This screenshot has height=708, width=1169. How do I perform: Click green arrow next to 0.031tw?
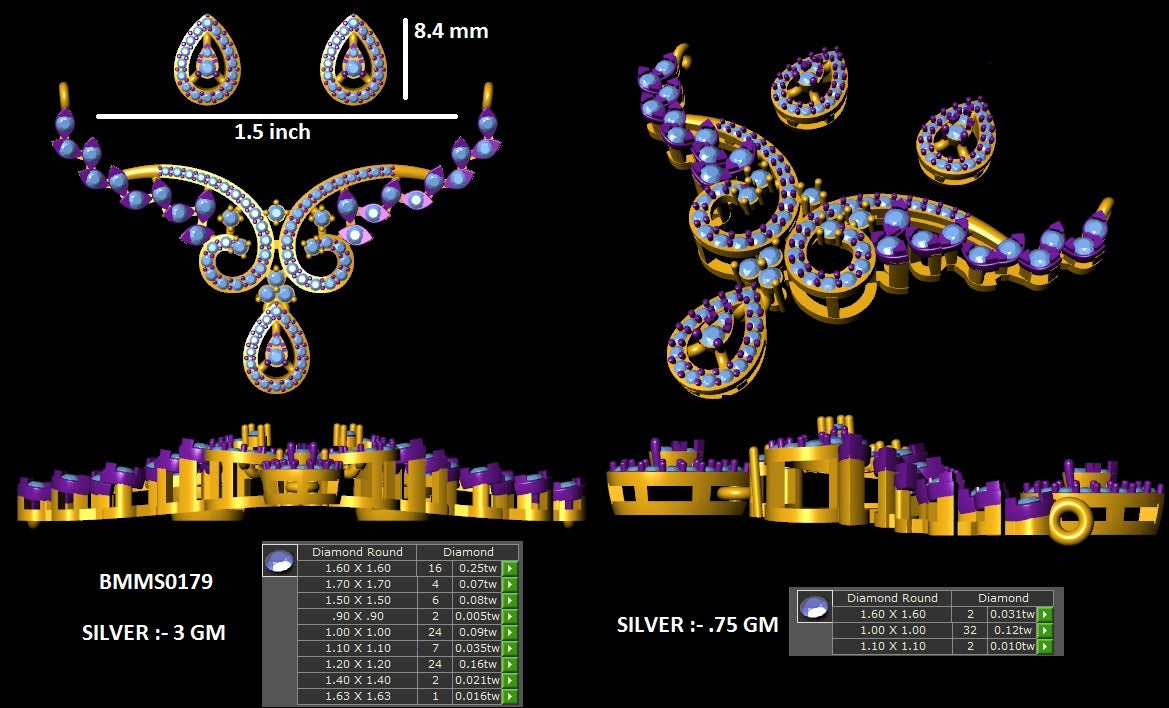[1045, 614]
